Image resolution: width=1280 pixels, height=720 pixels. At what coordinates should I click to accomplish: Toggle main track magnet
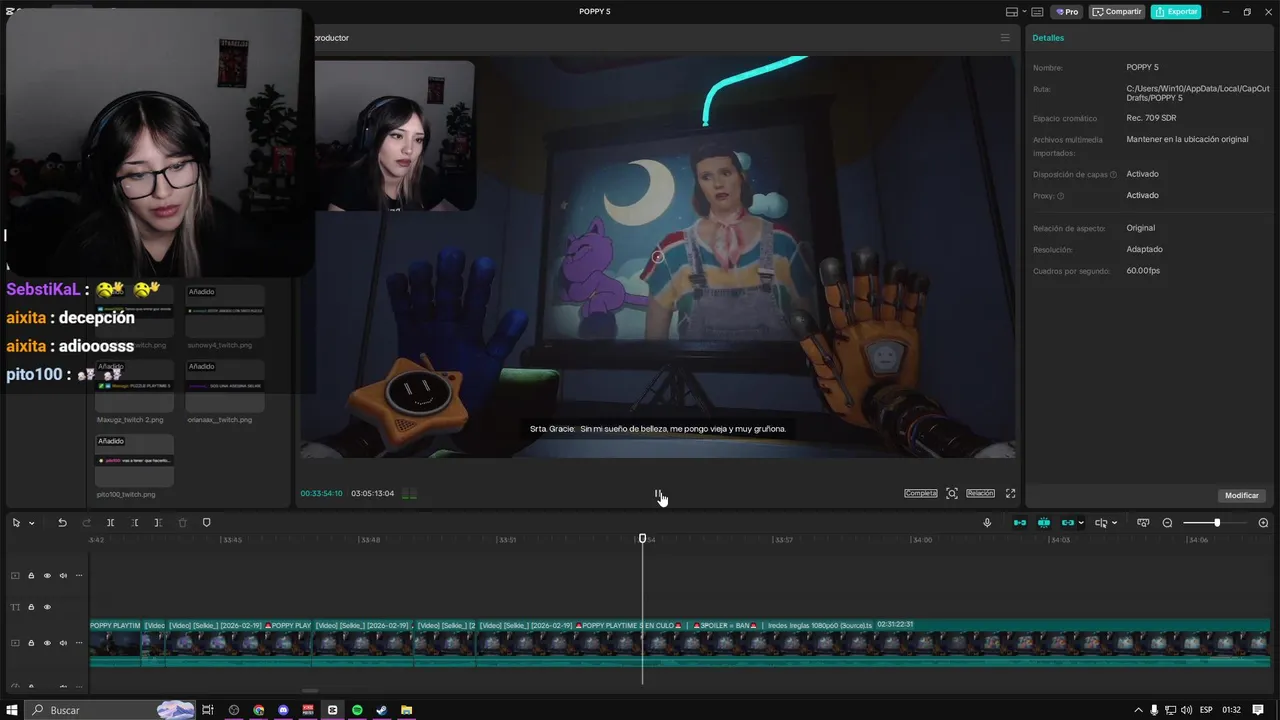pos(1020,523)
